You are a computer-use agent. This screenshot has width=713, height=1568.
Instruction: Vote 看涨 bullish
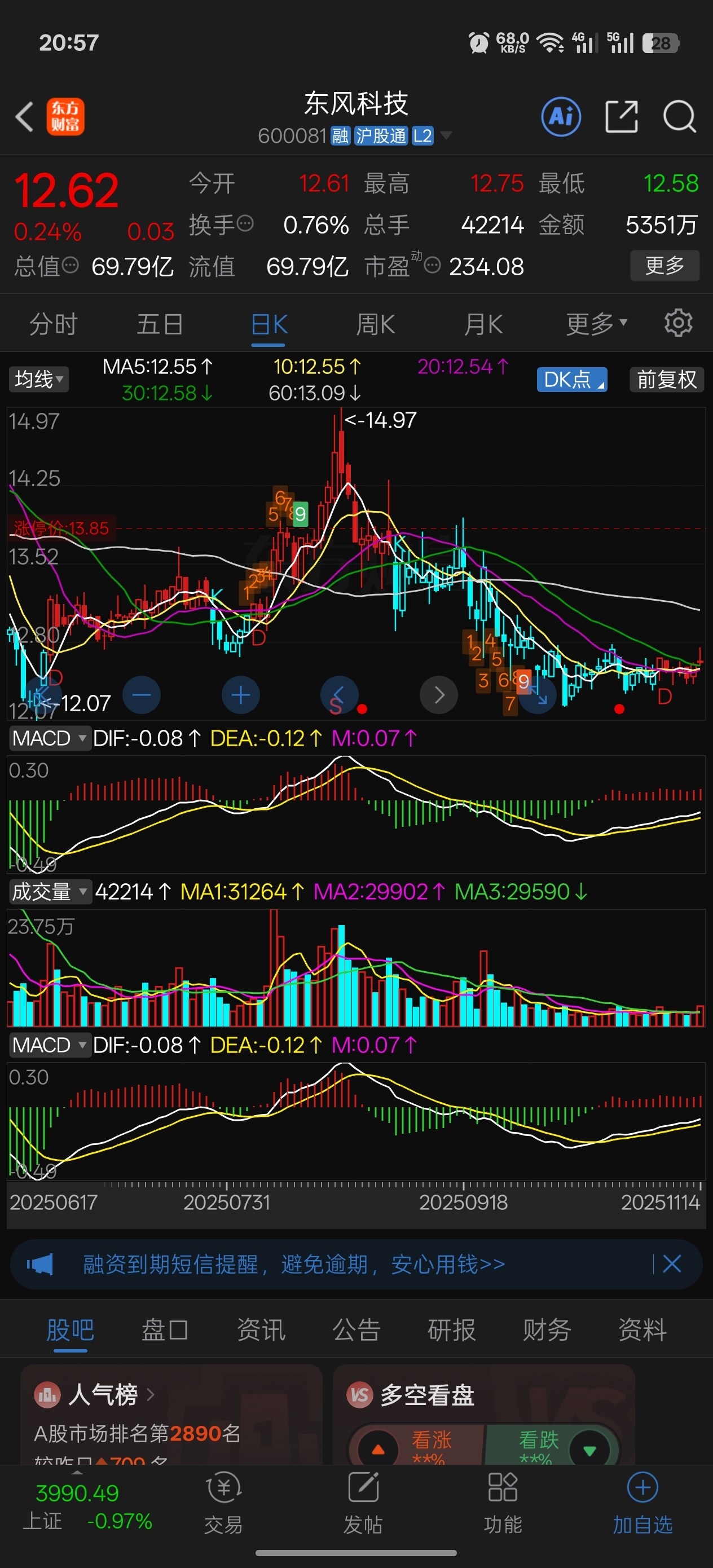417,1446
